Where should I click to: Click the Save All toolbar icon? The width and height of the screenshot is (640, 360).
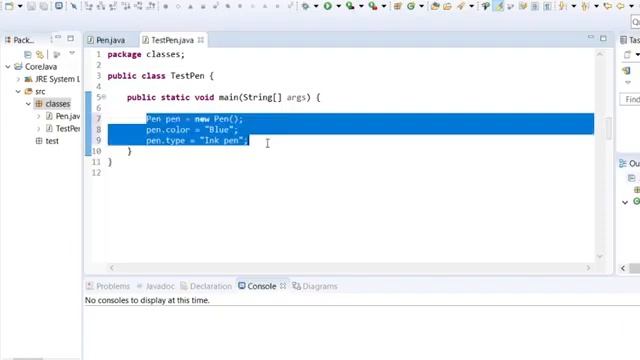click(43, 6)
